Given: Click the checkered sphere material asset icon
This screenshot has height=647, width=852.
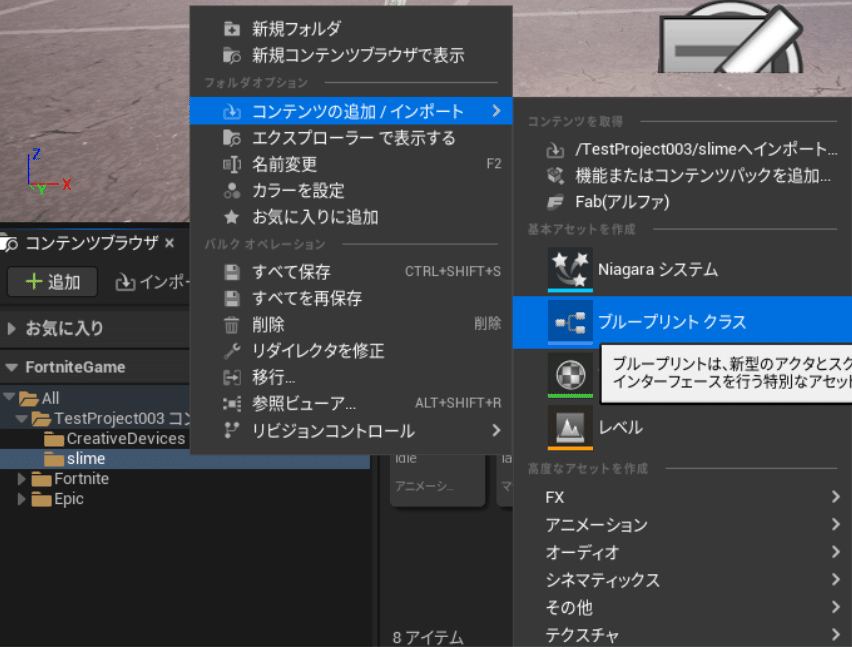Looking at the screenshot, I should tap(570, 375).
